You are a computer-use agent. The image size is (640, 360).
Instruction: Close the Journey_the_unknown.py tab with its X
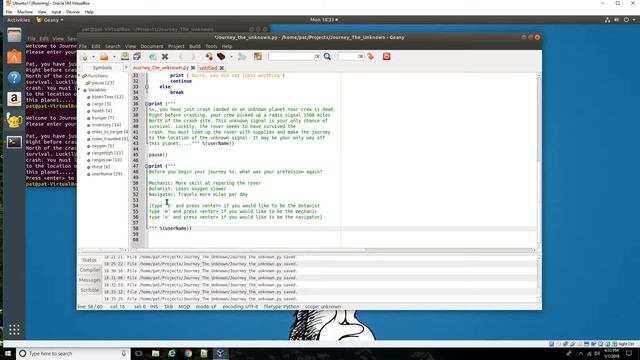[193, 68]
